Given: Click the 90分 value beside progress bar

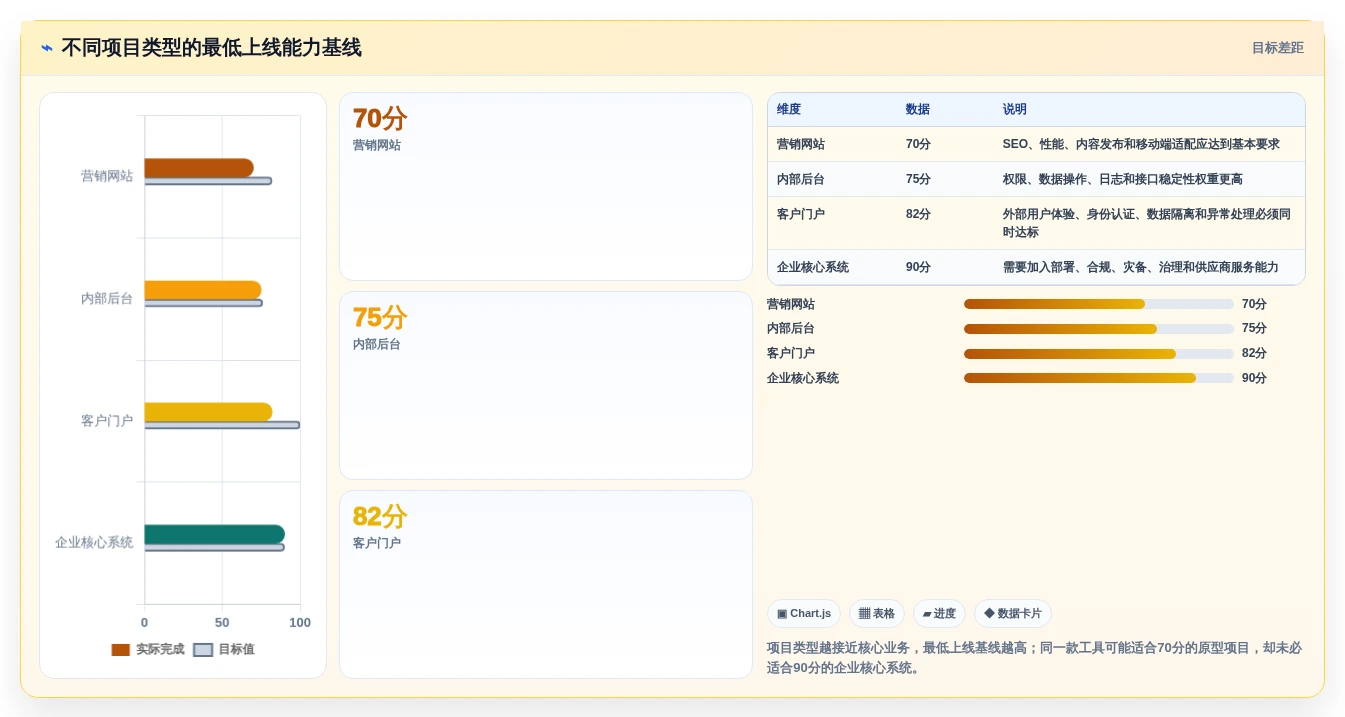Looking at the screenshot, I should [x=1254, y=379].
